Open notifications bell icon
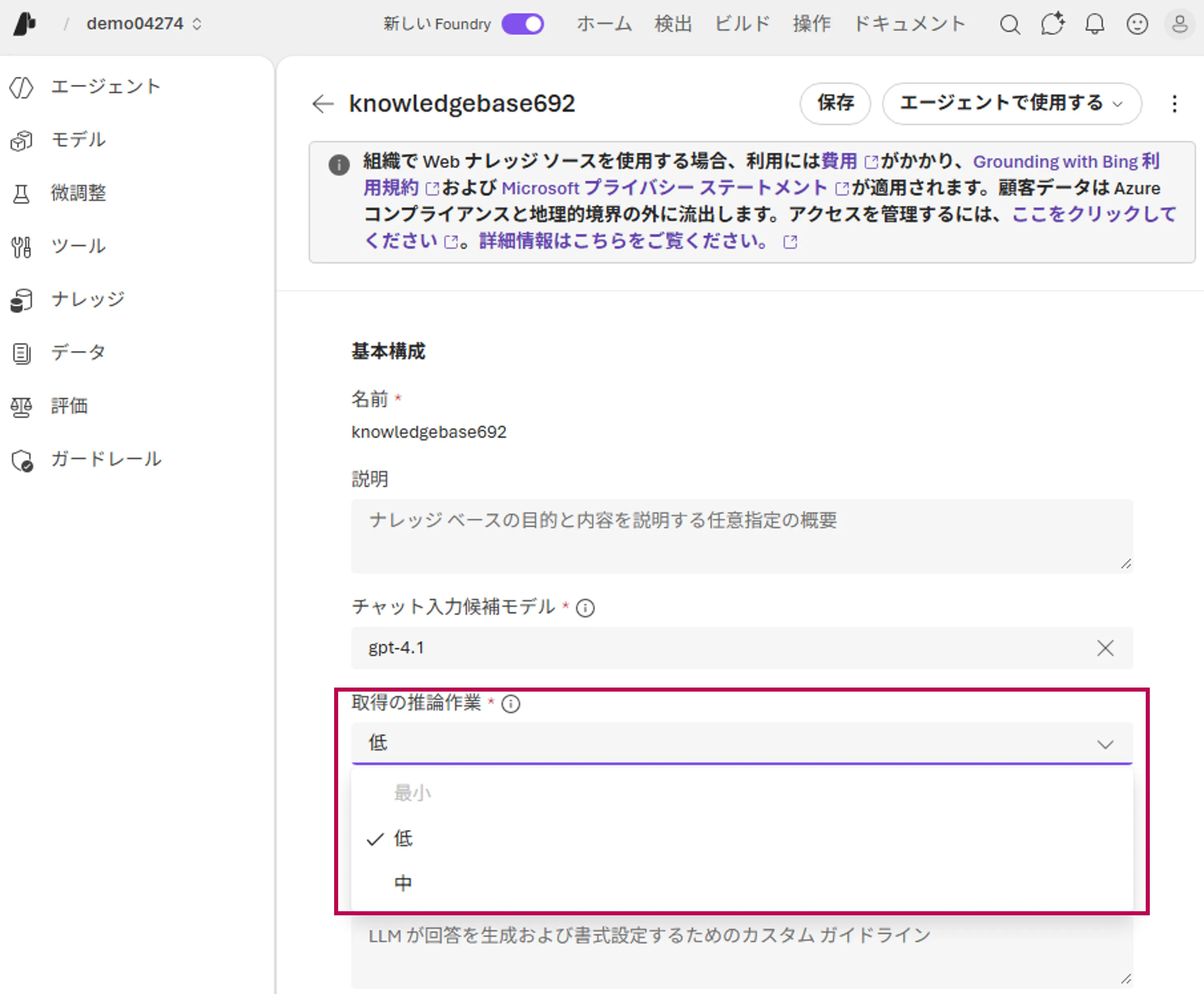Screen dimensions: 1204x994 [1095, 24]
